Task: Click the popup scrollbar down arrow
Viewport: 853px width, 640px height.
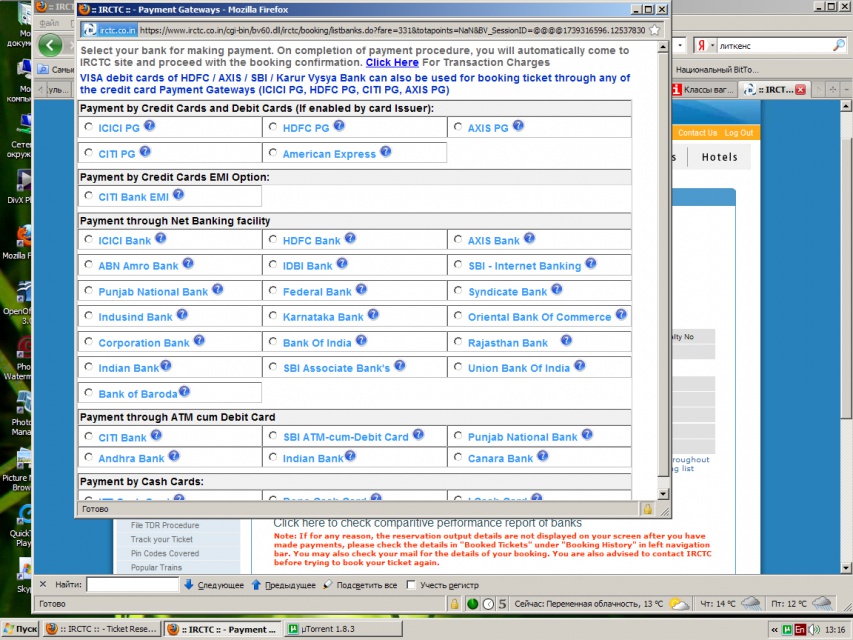Action: pos(663,492)
